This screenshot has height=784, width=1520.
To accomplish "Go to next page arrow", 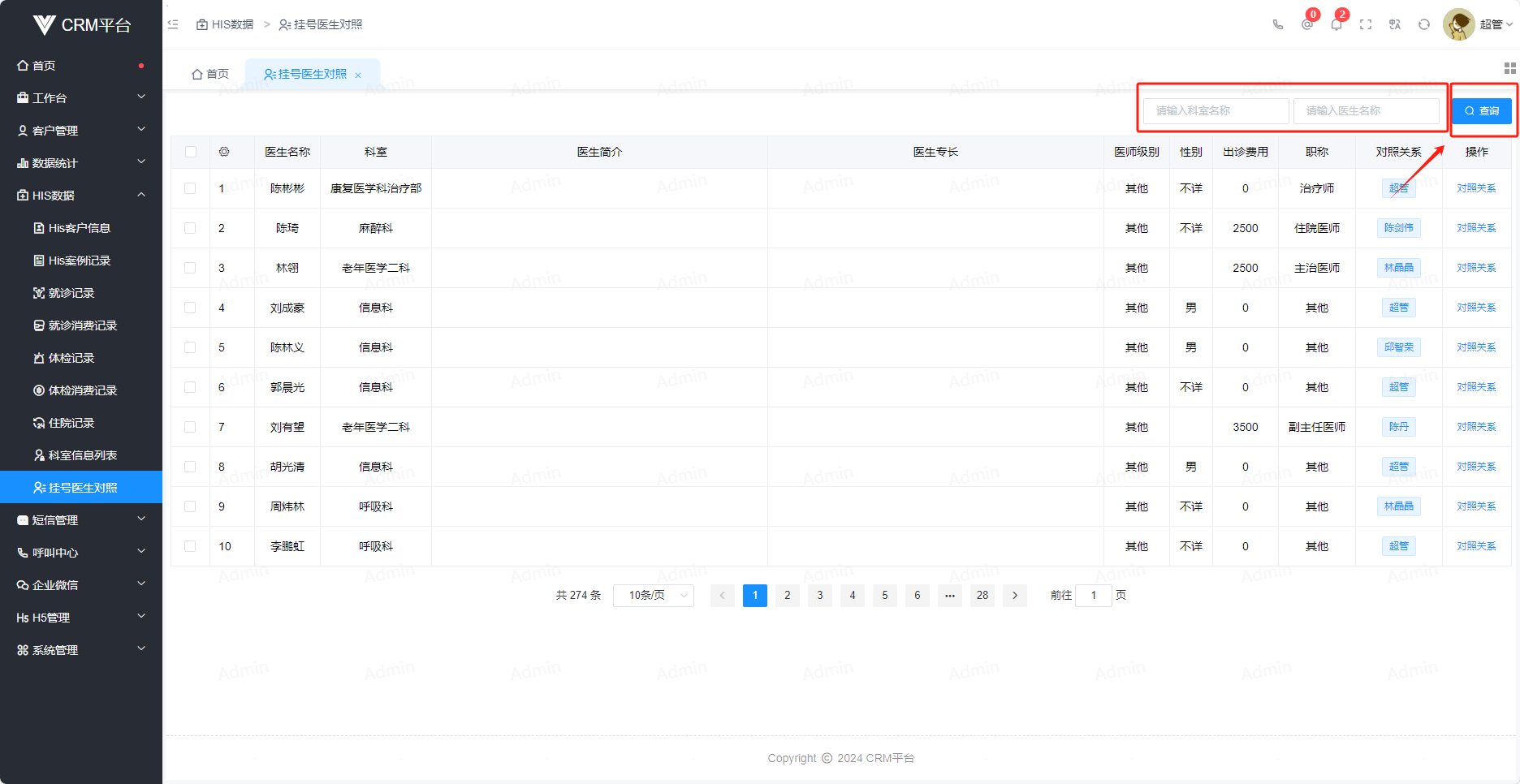I will tap(1015, 596).
